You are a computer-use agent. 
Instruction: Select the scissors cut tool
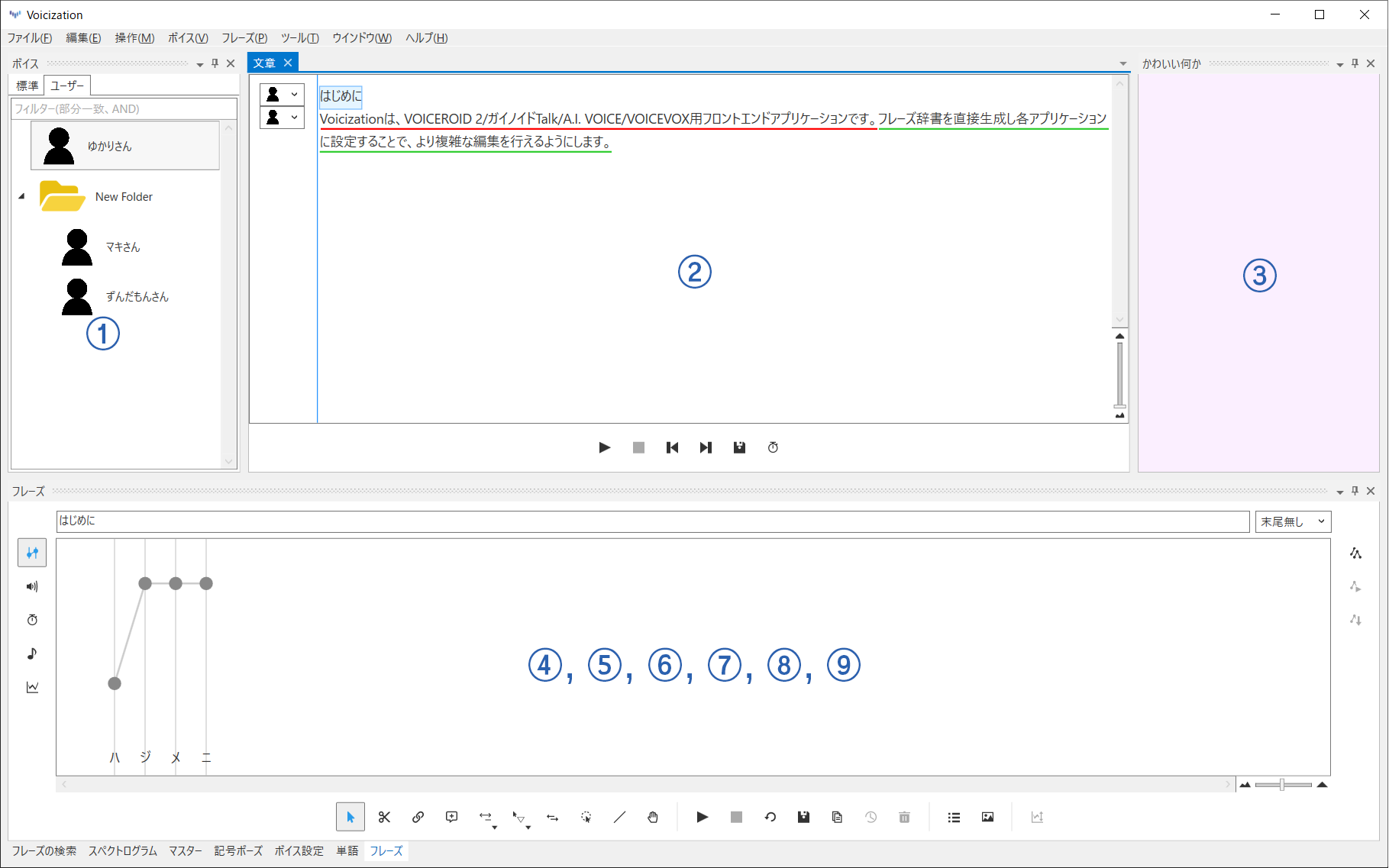coord(384,817)
